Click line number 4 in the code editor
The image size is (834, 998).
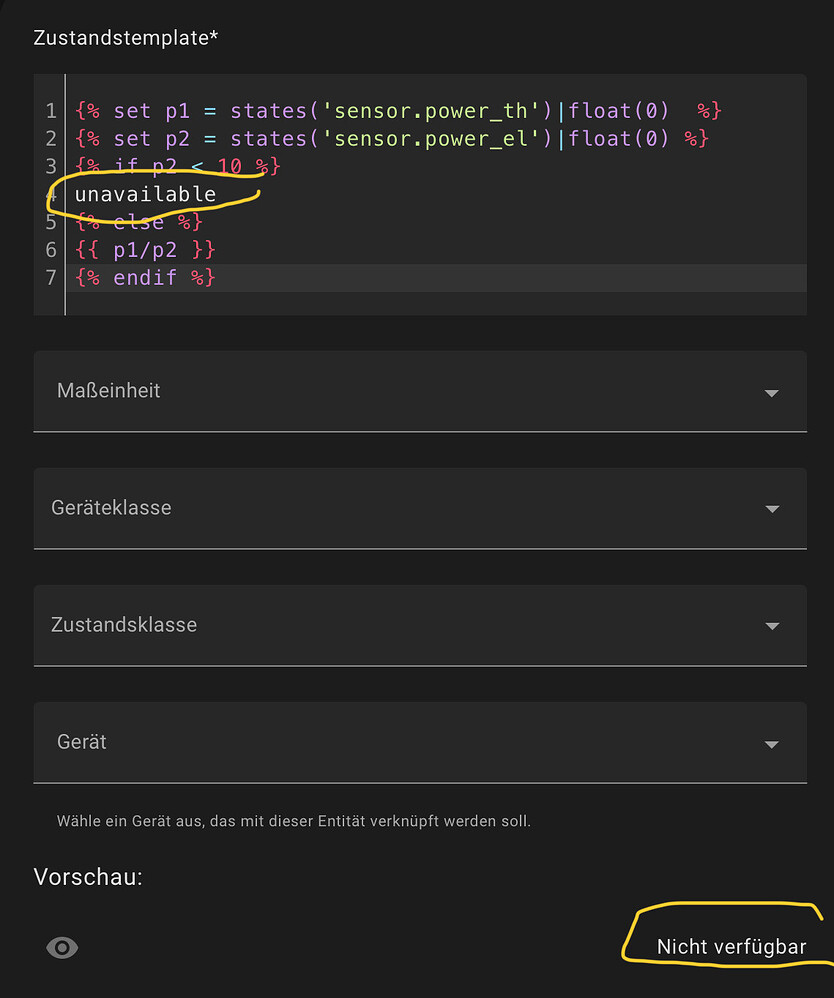coord(50,194)
